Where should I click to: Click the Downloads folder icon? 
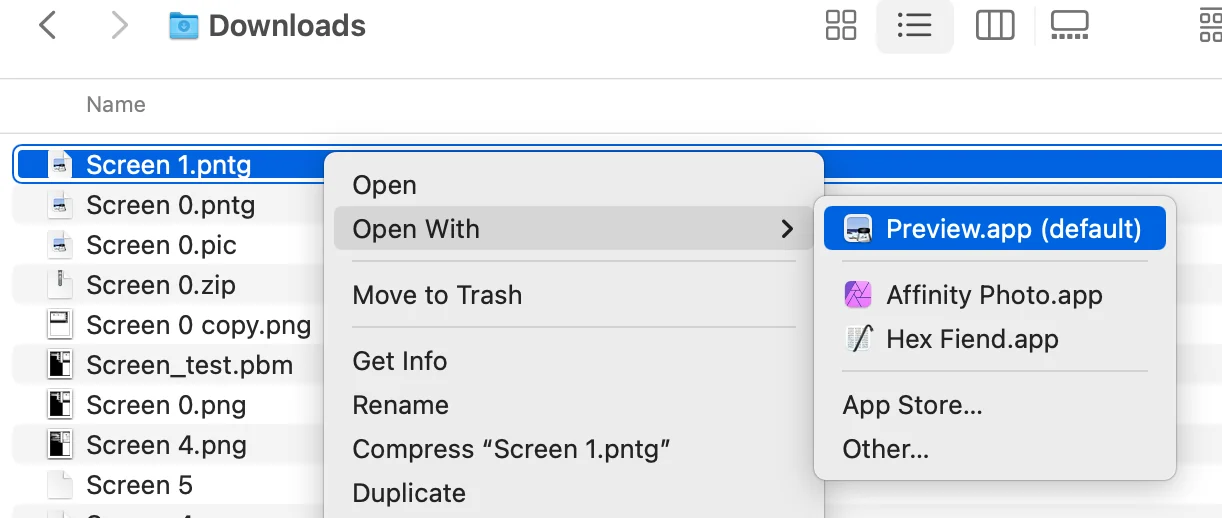coord(184,26)
